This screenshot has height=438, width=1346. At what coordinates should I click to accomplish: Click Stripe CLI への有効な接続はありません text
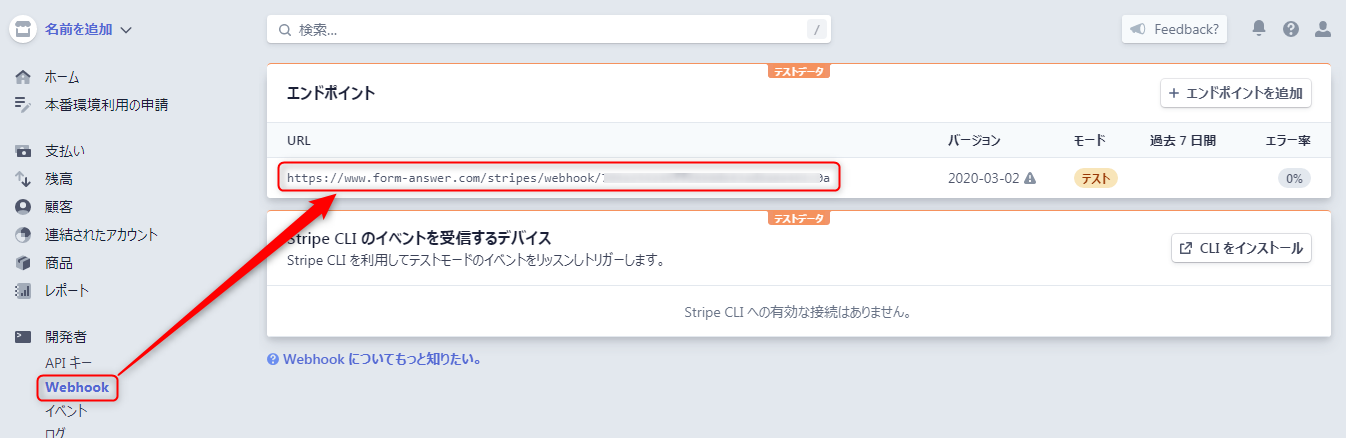coord(798,312)
